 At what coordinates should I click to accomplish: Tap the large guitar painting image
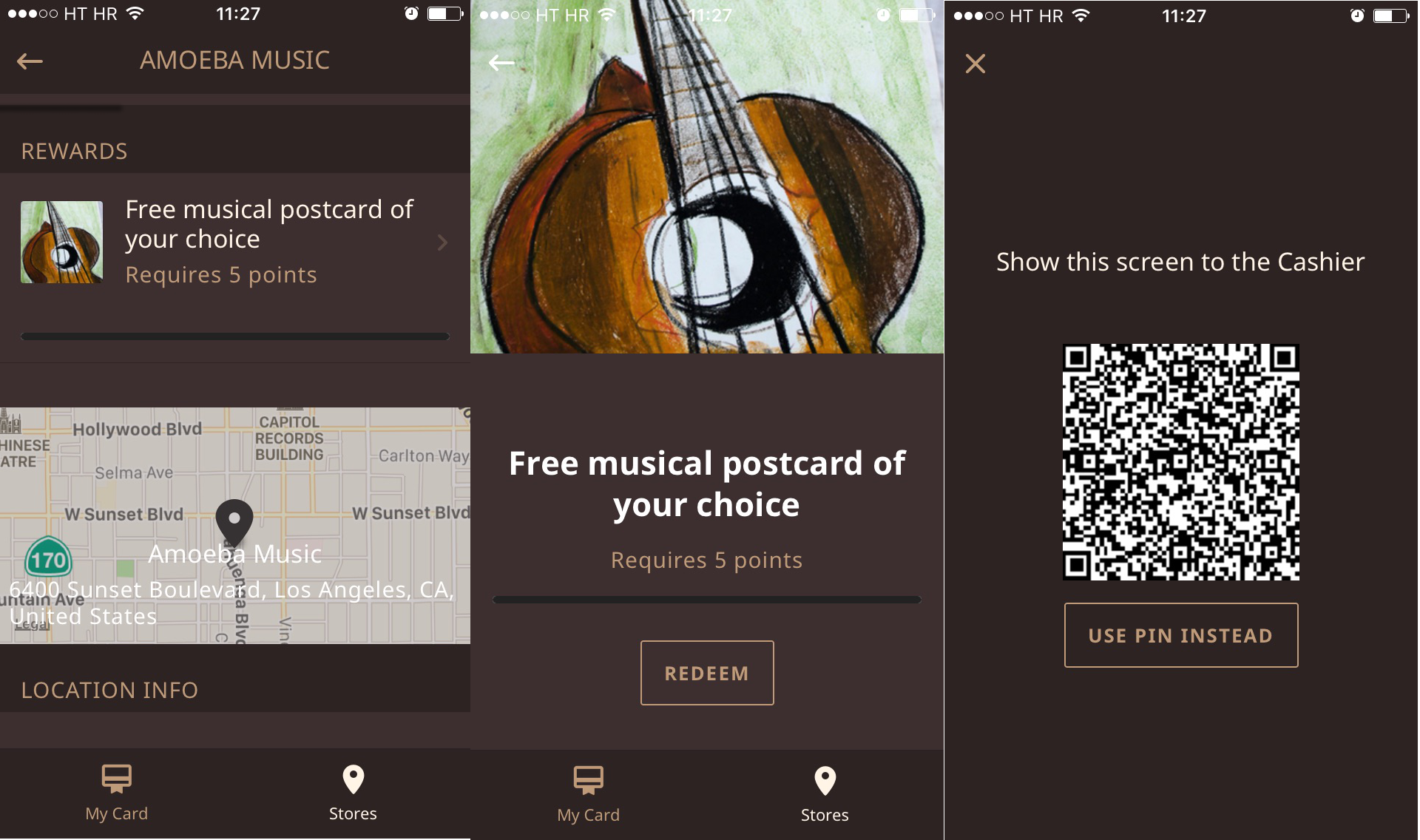pyautogui.click(x=707, y=177)
